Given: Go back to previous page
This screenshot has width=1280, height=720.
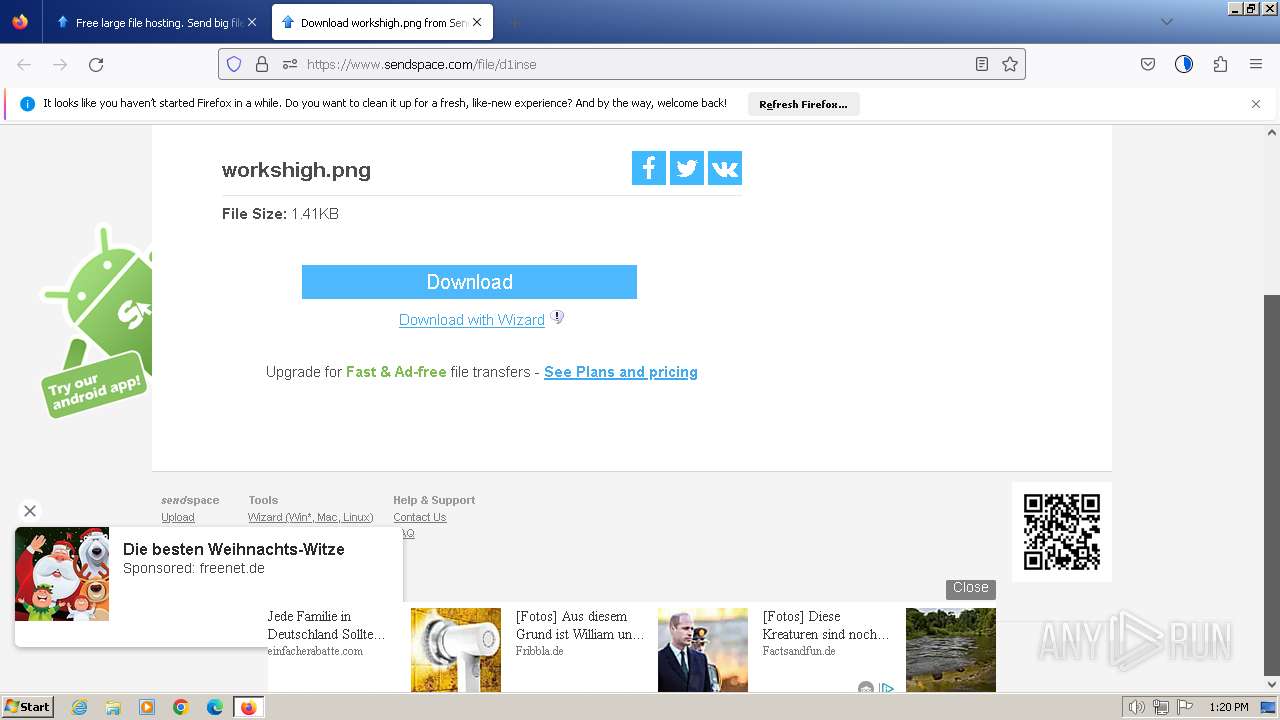Looking at the screenshot, I should 24,64.
